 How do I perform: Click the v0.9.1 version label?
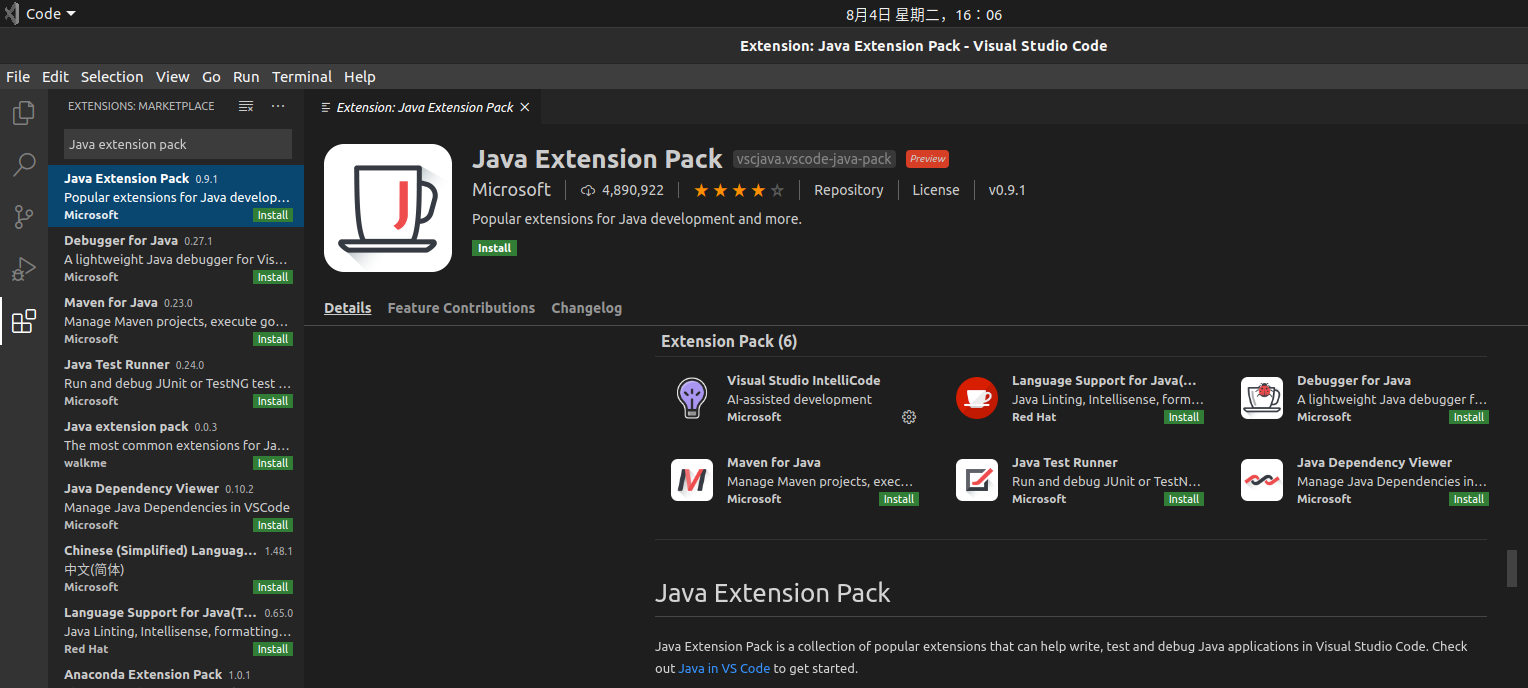(1007, 190)
